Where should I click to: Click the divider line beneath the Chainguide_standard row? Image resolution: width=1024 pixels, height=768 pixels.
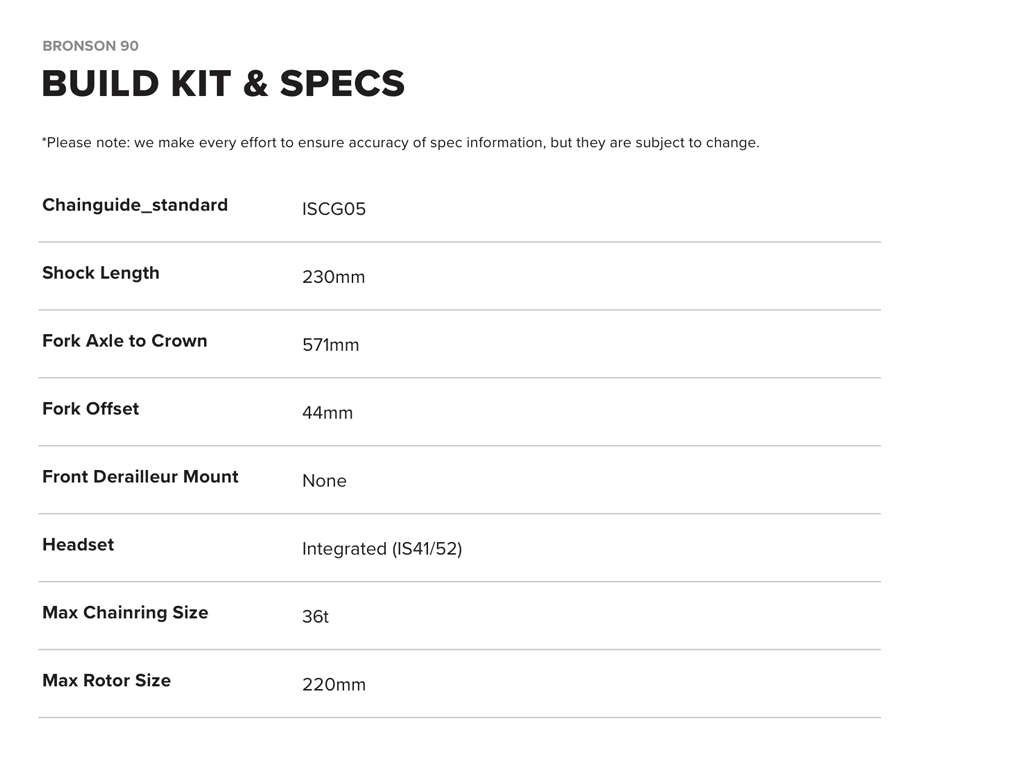point(459,242)
